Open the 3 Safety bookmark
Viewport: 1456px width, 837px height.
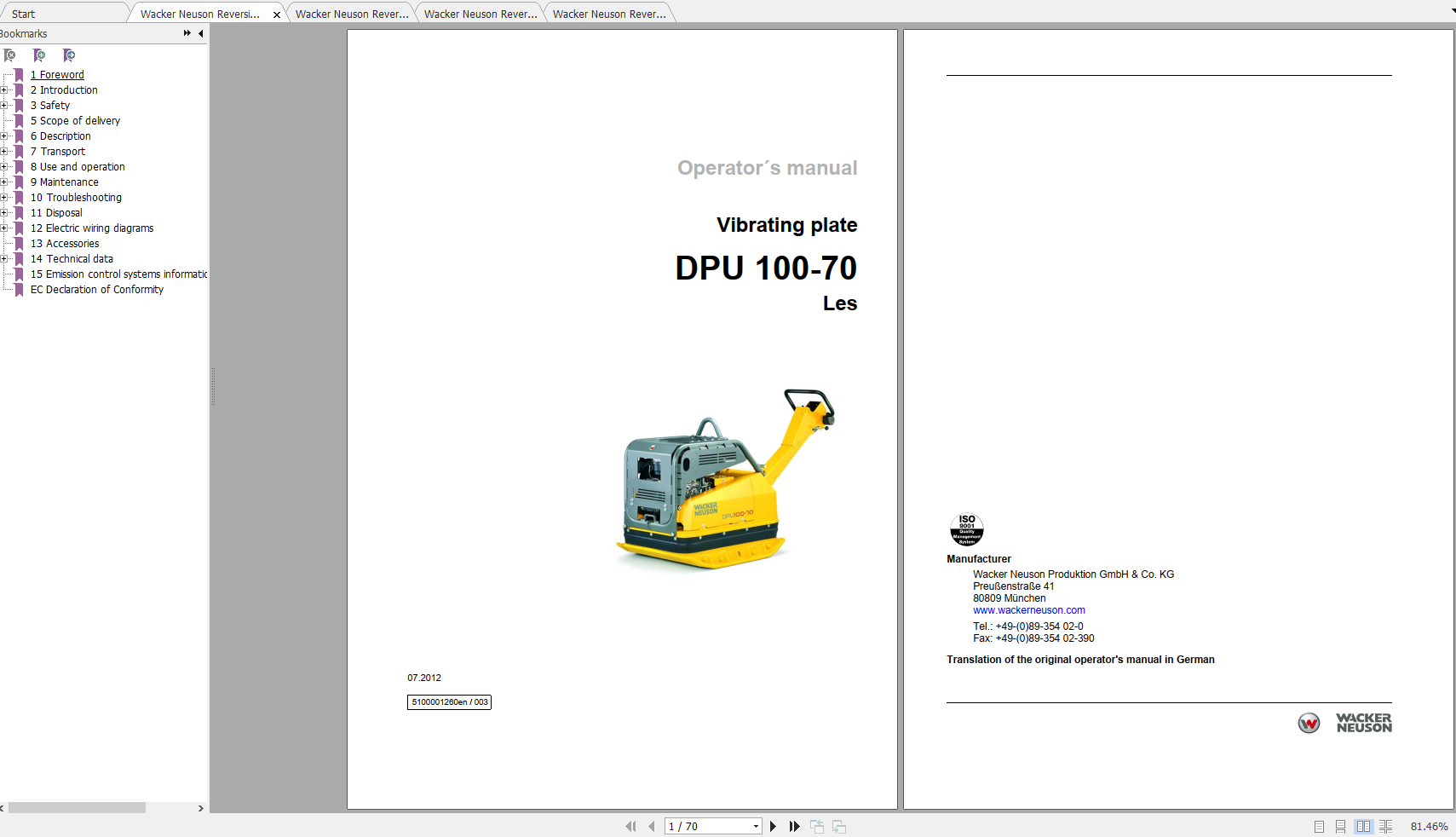tap(50, 106)
